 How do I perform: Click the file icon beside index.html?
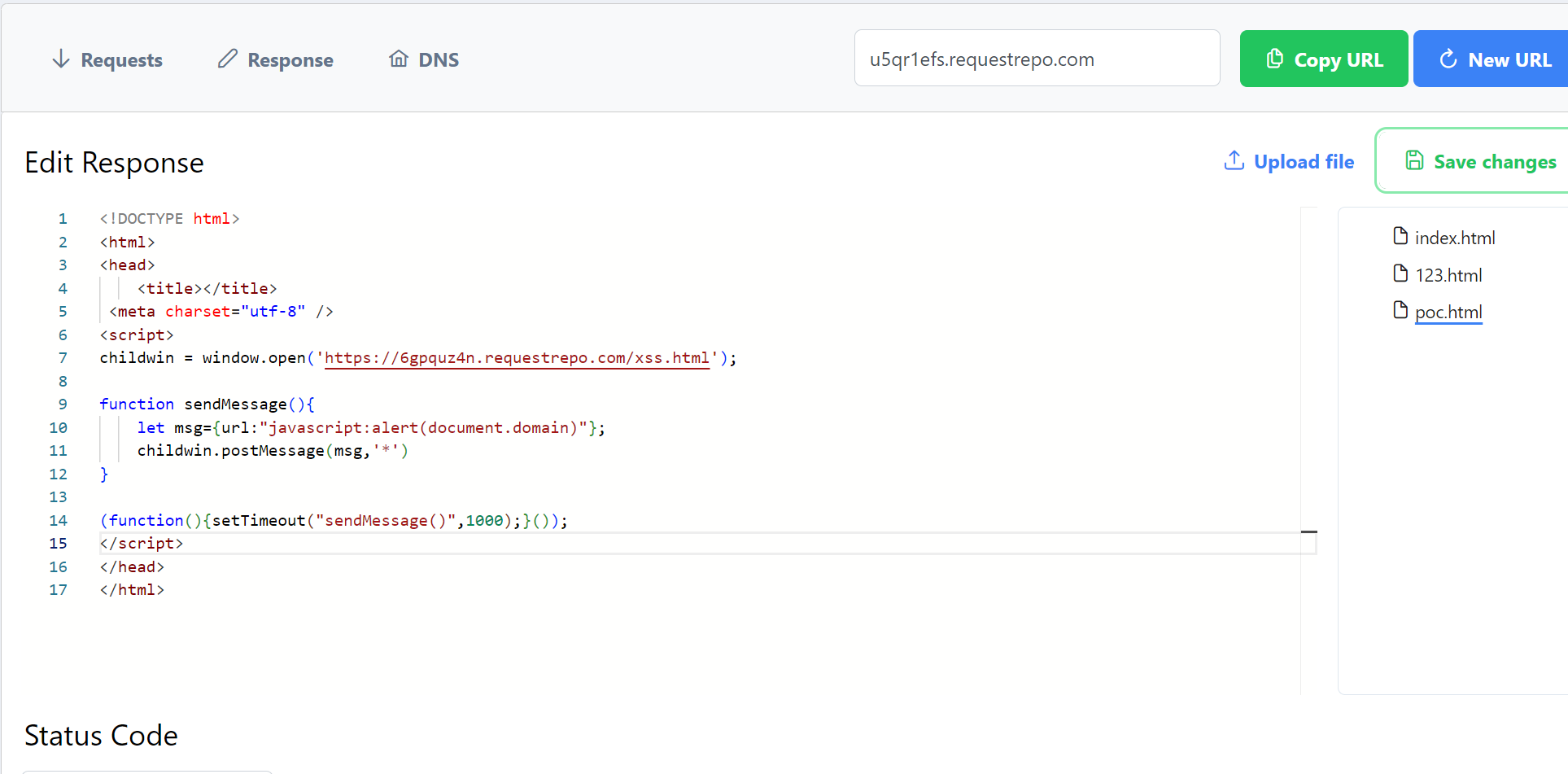click(1400, 236)
